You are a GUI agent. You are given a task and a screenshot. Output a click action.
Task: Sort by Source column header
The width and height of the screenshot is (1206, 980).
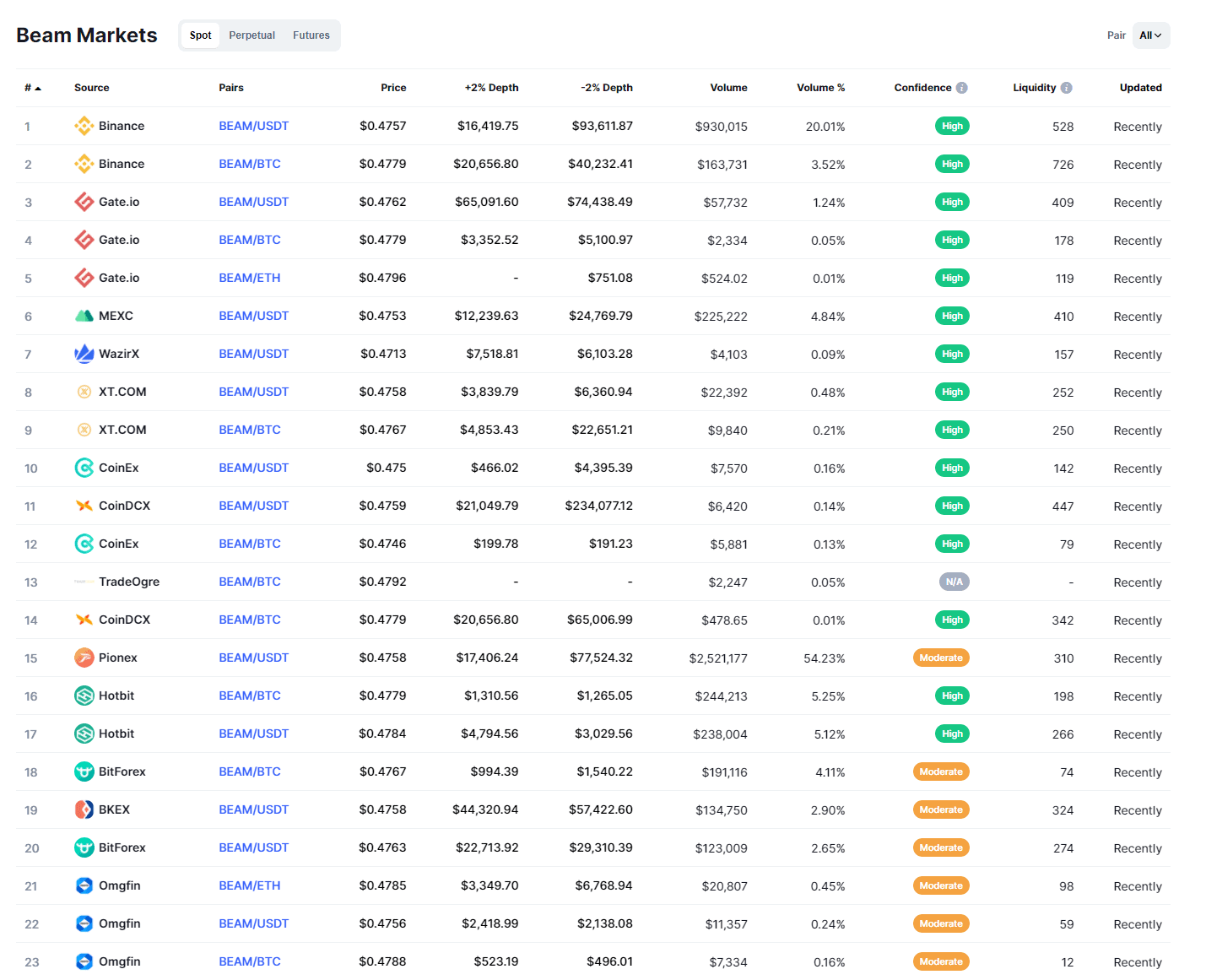tap(92, 88)
